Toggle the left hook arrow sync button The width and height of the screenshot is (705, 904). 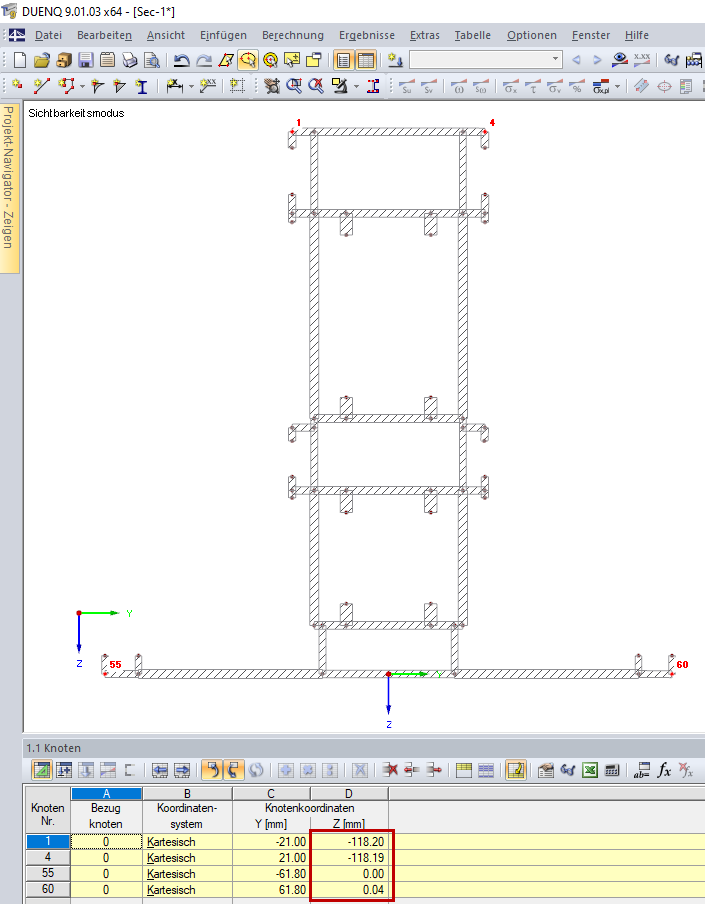click(x=212, y=770)
